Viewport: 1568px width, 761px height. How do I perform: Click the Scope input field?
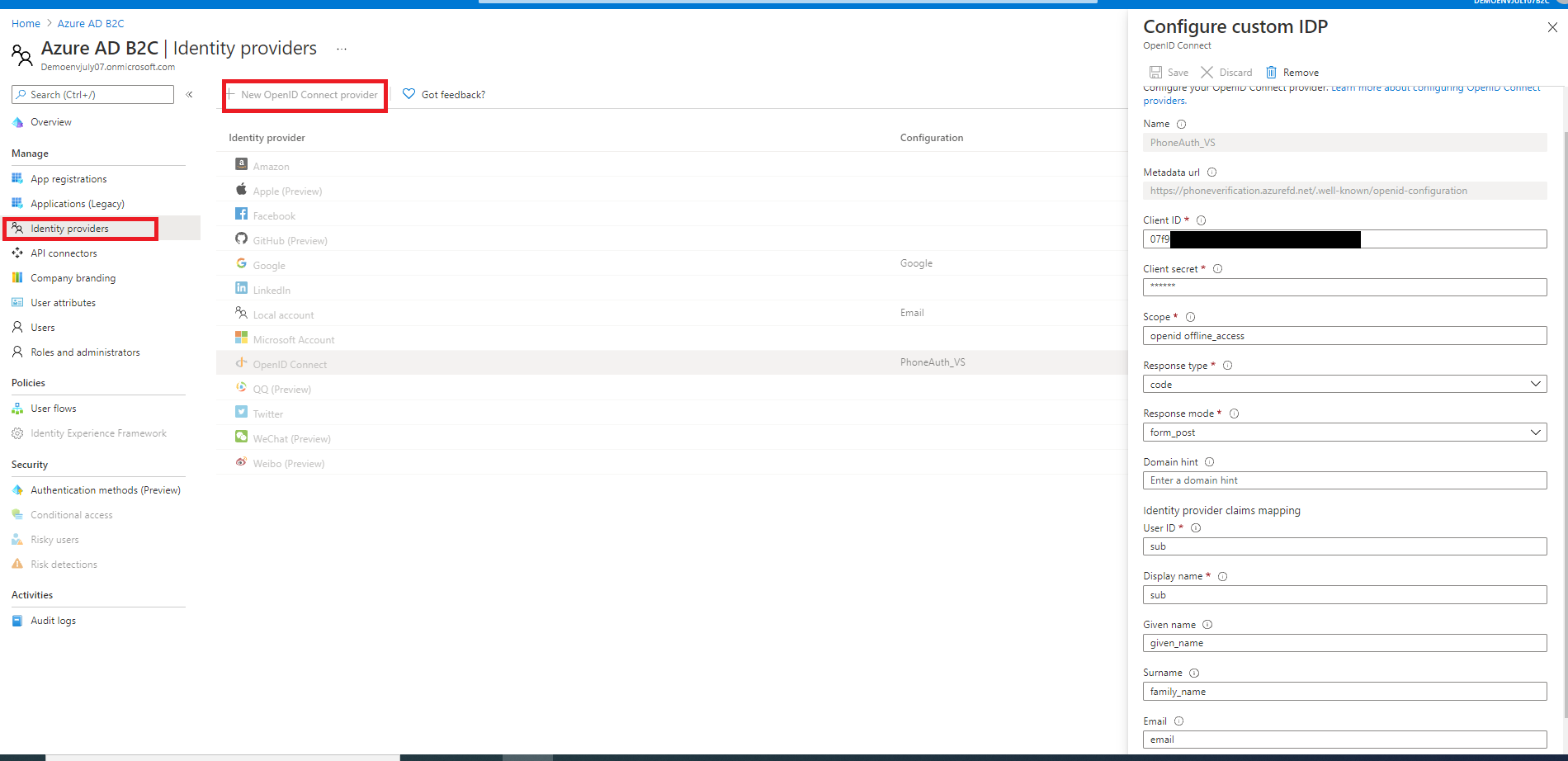coord(1344,336)
